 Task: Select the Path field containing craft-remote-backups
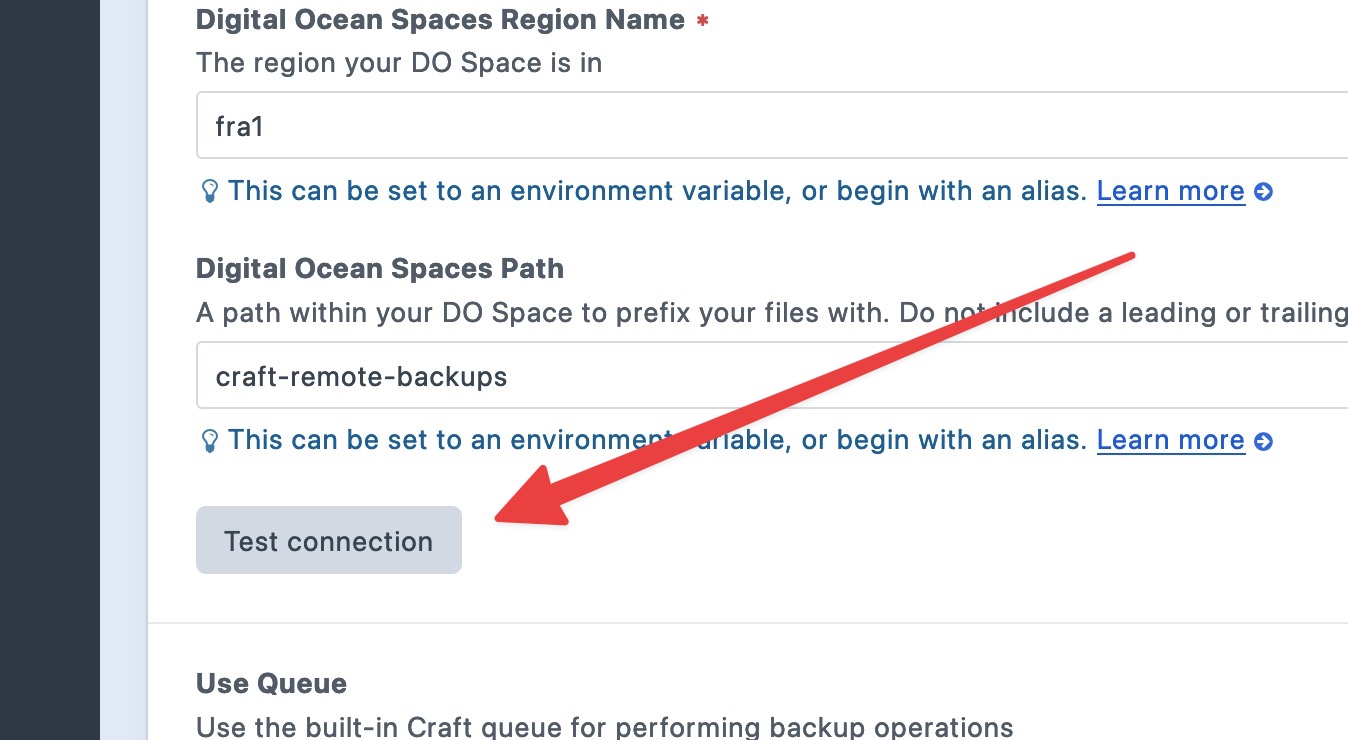772,375
